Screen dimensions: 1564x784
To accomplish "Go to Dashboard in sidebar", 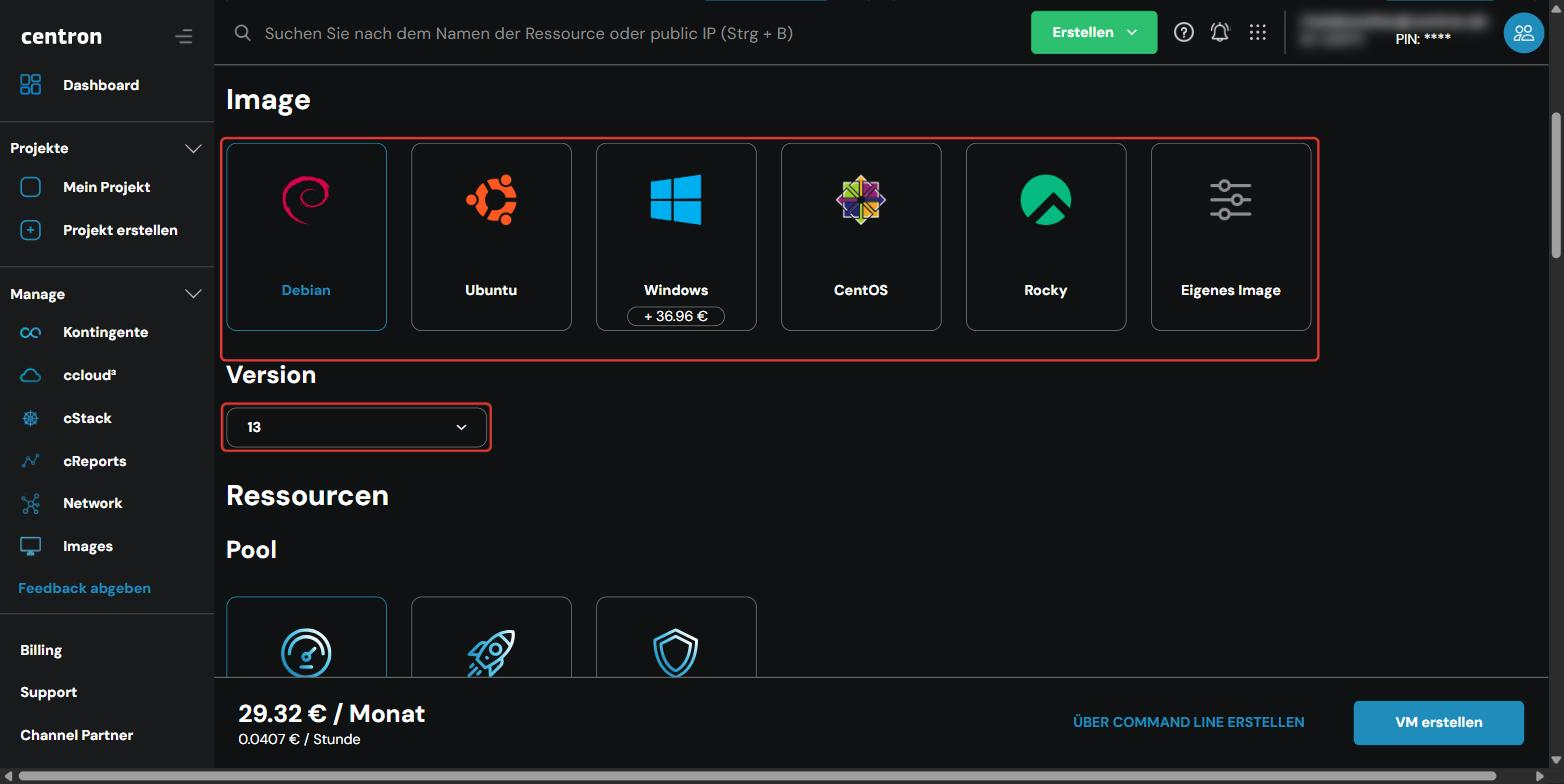I will tap(101, 85).
